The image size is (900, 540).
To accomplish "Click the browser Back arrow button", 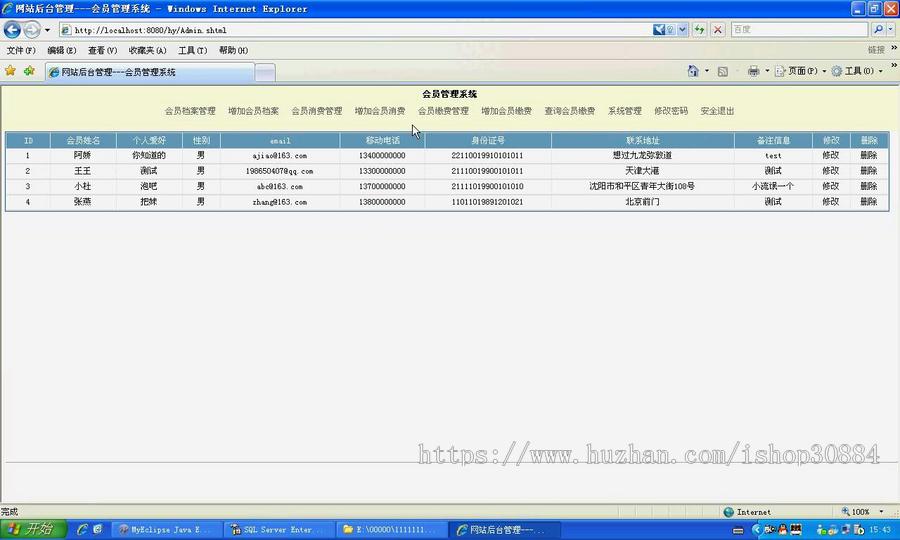I will pos(12,29).
